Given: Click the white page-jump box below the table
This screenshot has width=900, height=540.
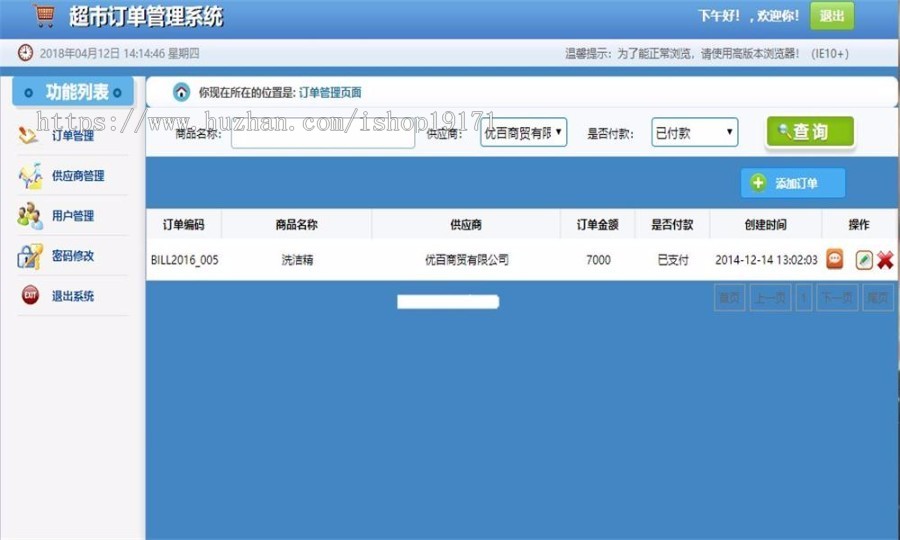Looking at the screenshot, I should pos(448,302).
